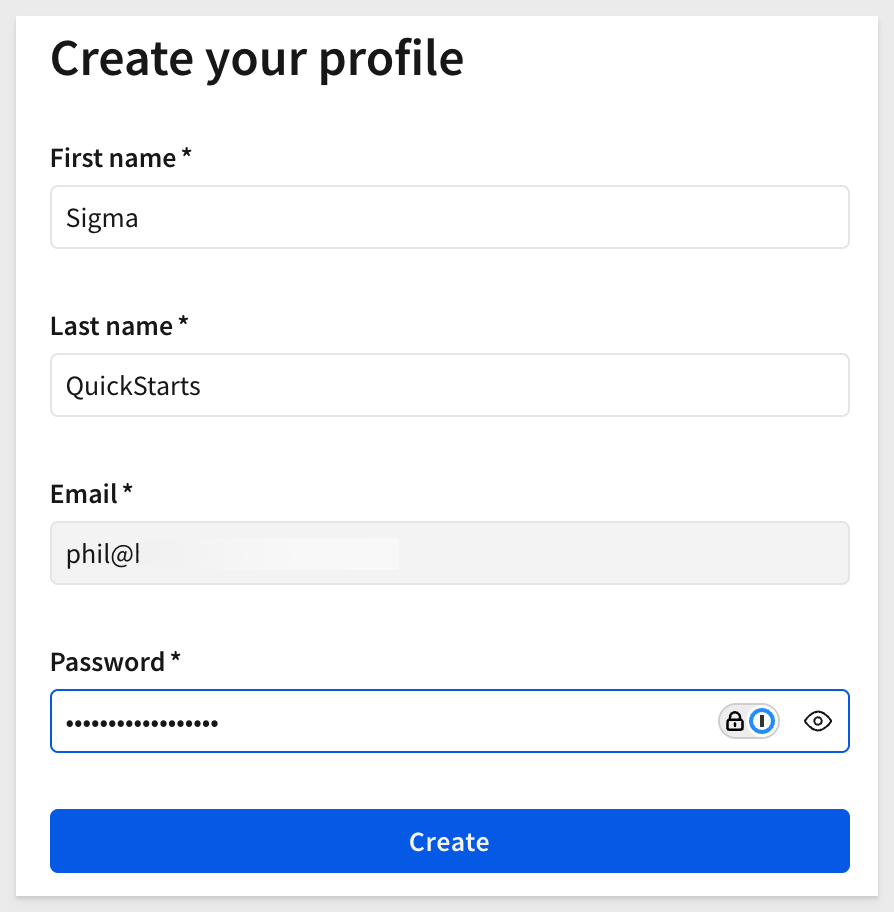Show password using the eye icon
The image size is (894, 912).
click(x=818, y=721)
